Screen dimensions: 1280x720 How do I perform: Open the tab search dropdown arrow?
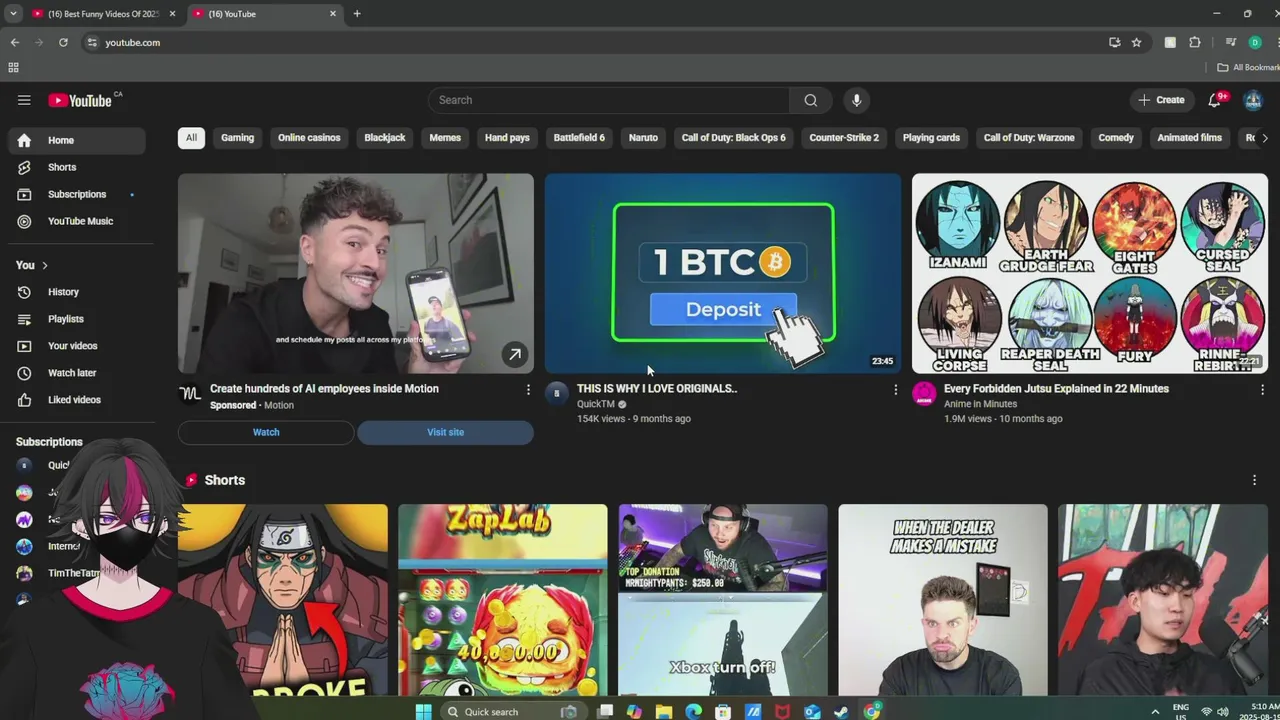(13, 14)
